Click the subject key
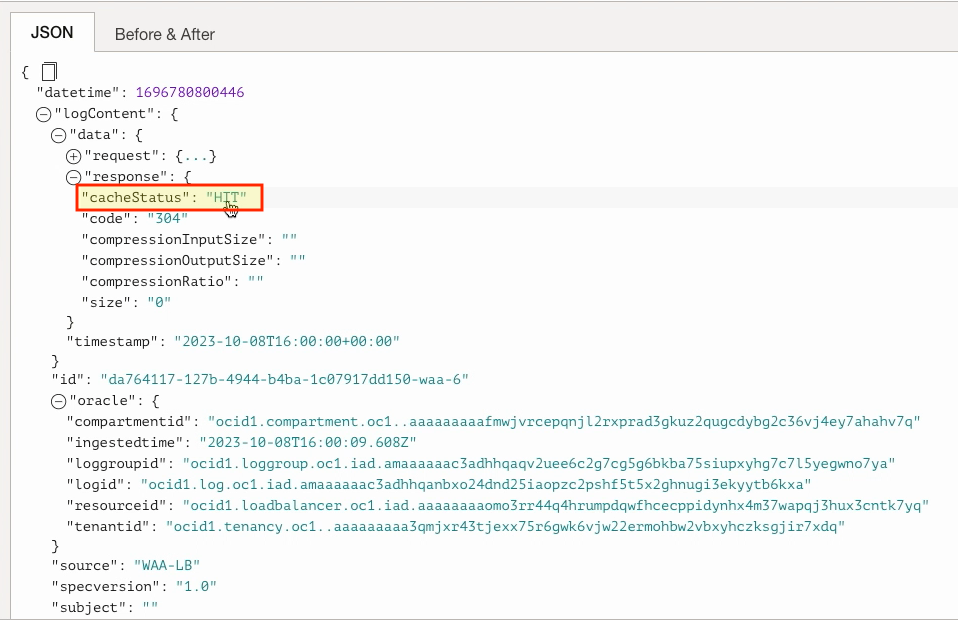The image size is (958, 620). point(89,608)
